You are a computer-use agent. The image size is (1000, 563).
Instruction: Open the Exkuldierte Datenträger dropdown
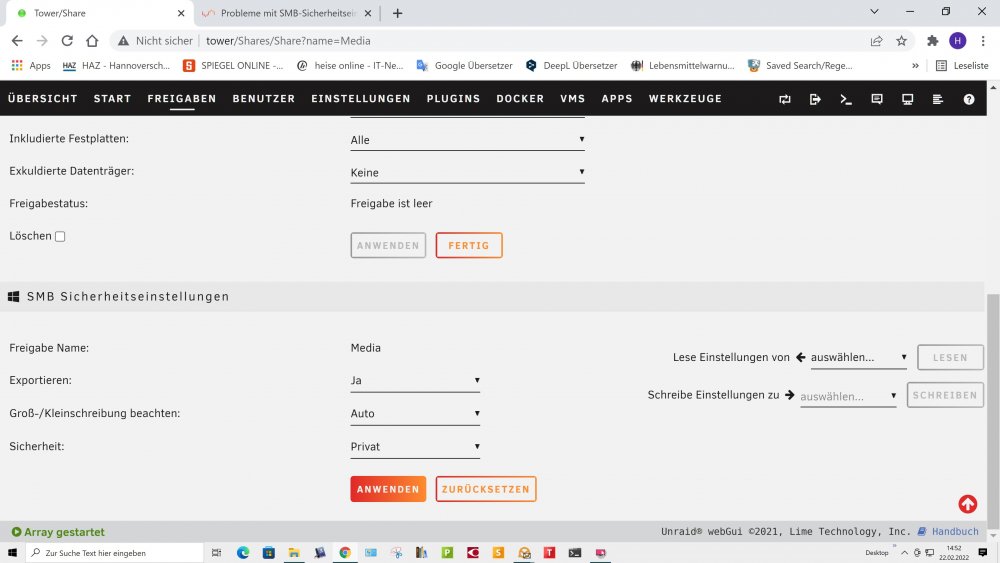click(467, 172)
